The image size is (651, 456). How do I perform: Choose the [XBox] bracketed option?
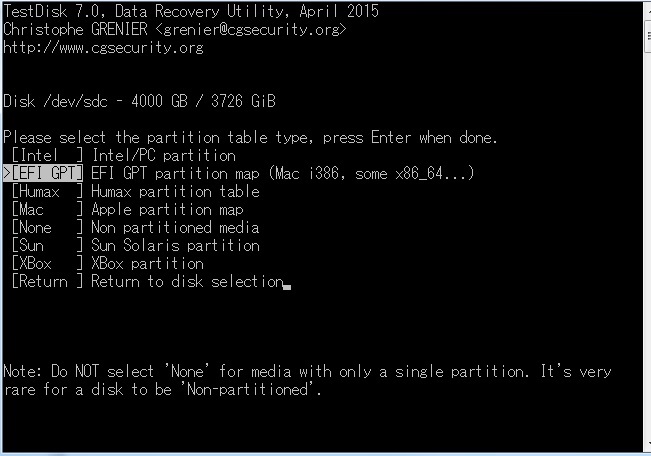[x=47, y=263]
